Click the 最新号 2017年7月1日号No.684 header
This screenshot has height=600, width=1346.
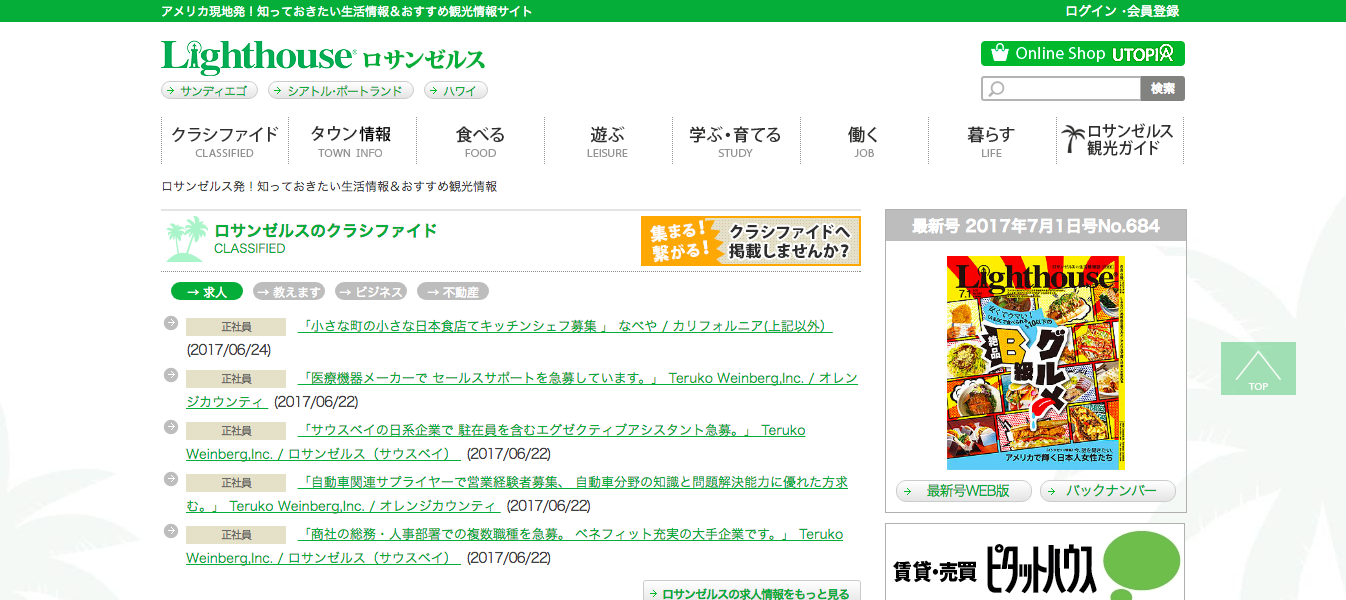1036,226
